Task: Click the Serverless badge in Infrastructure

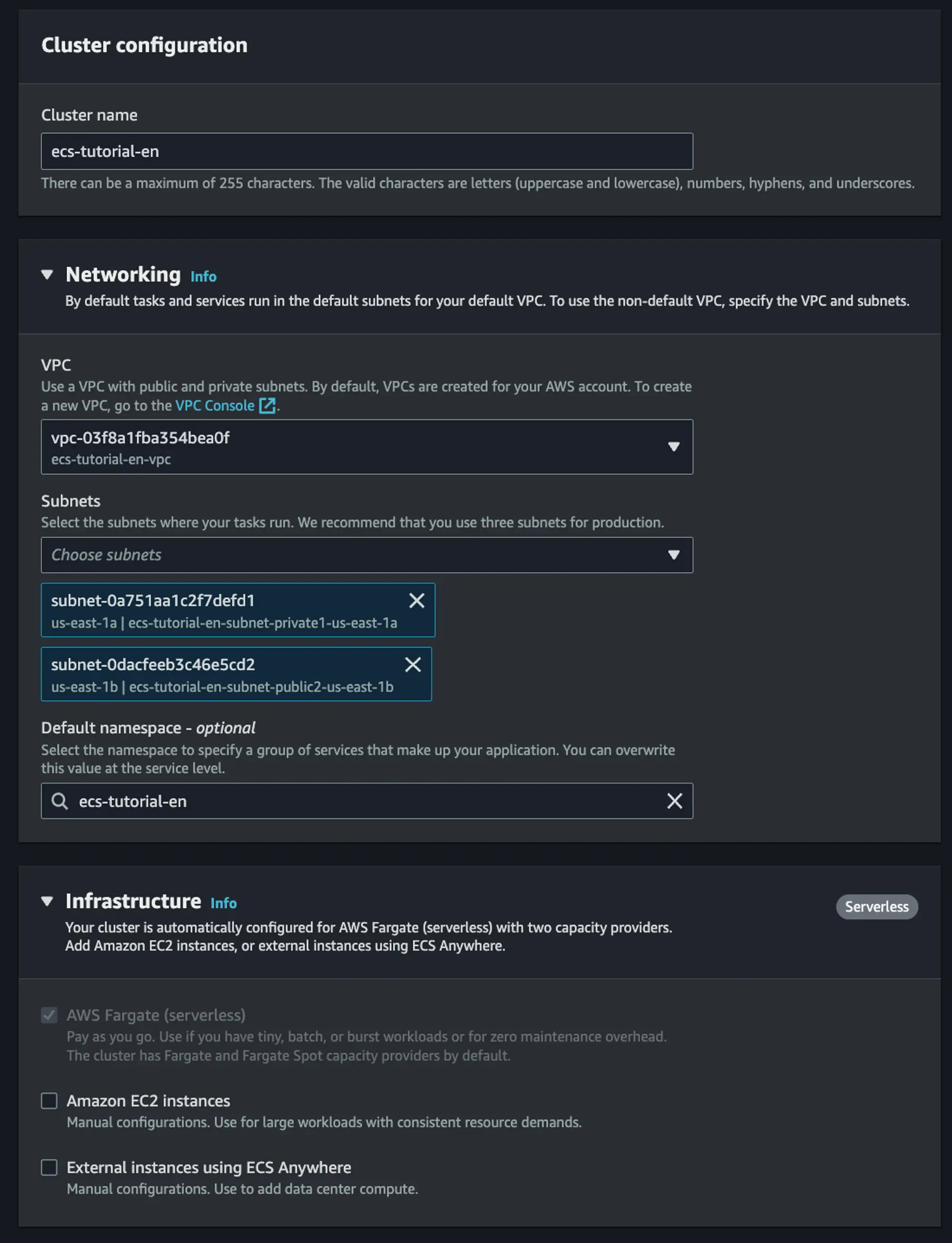Action: [x=877, y=906]
